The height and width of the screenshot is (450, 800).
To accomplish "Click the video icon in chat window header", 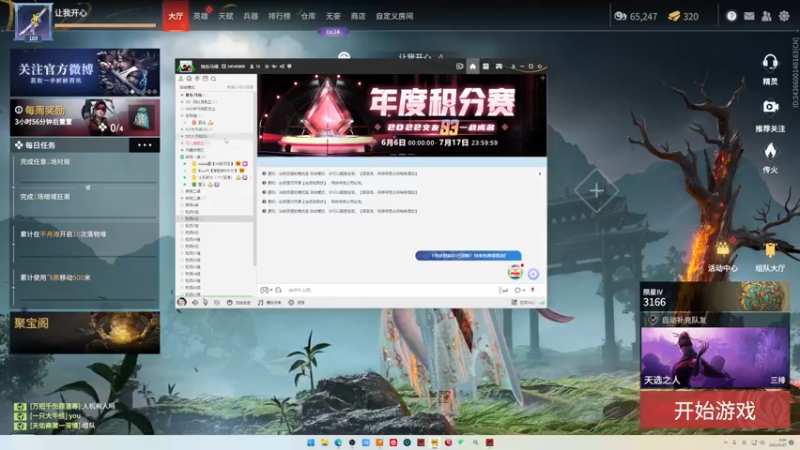I will point(459,66).
